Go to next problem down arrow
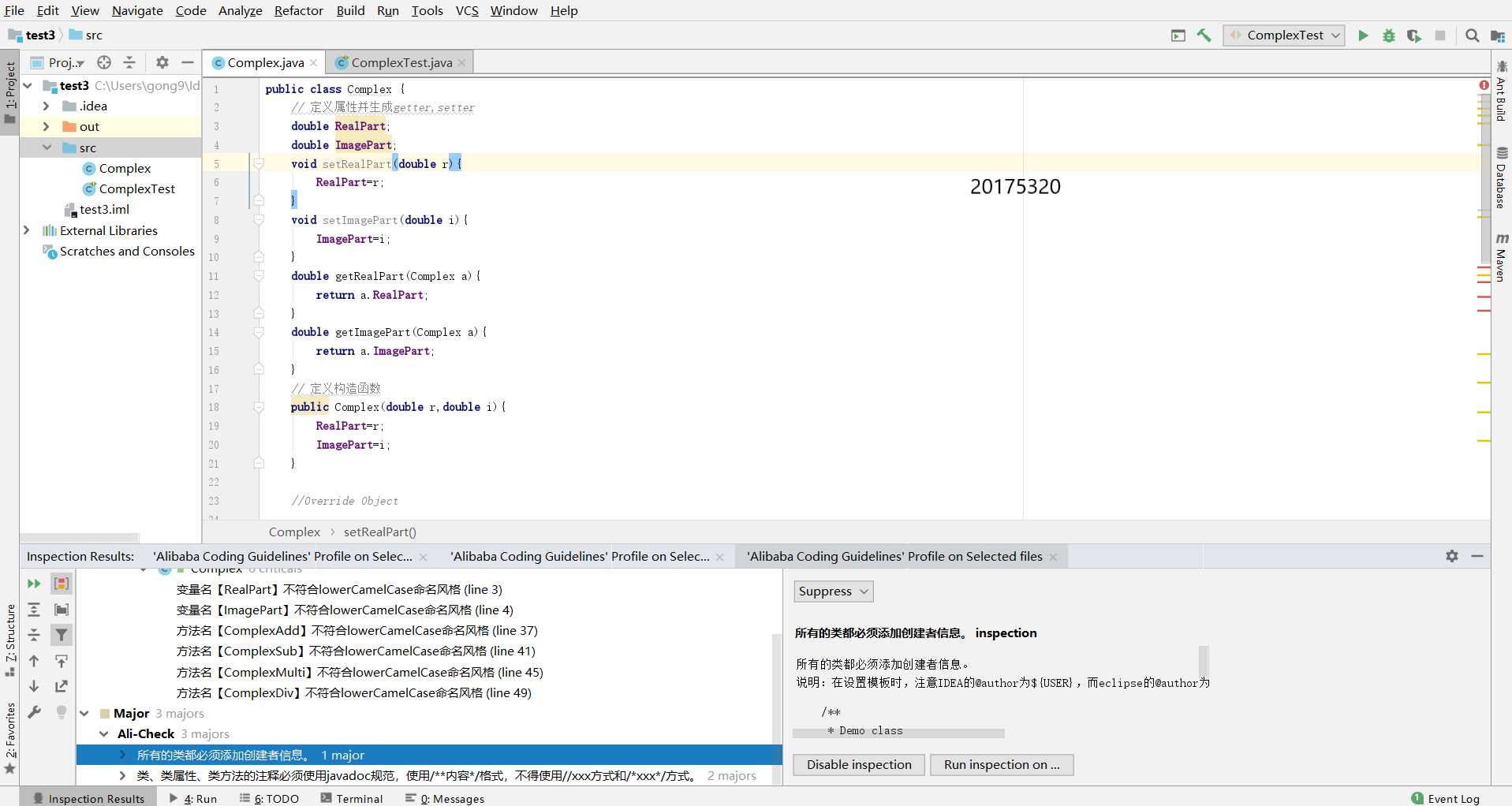This screenshot has width=1512, height=806. click(x=34, y=686)
